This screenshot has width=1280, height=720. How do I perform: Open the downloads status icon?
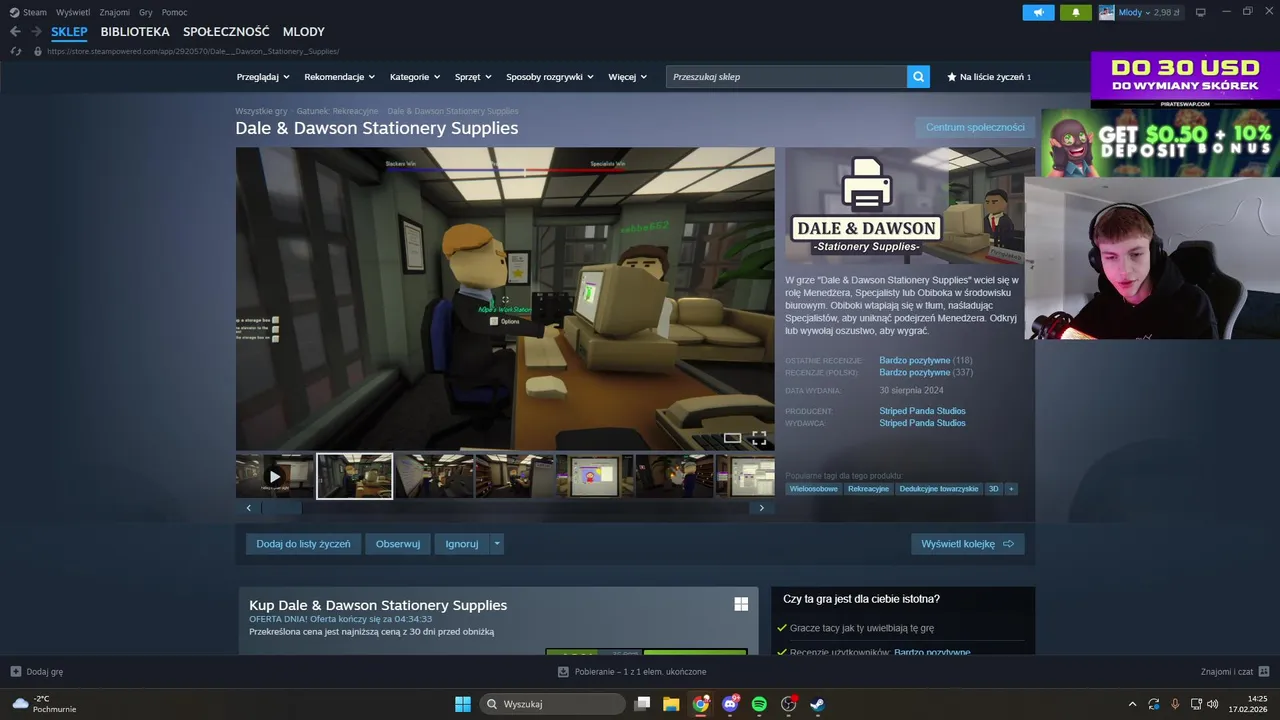(563, 672)
